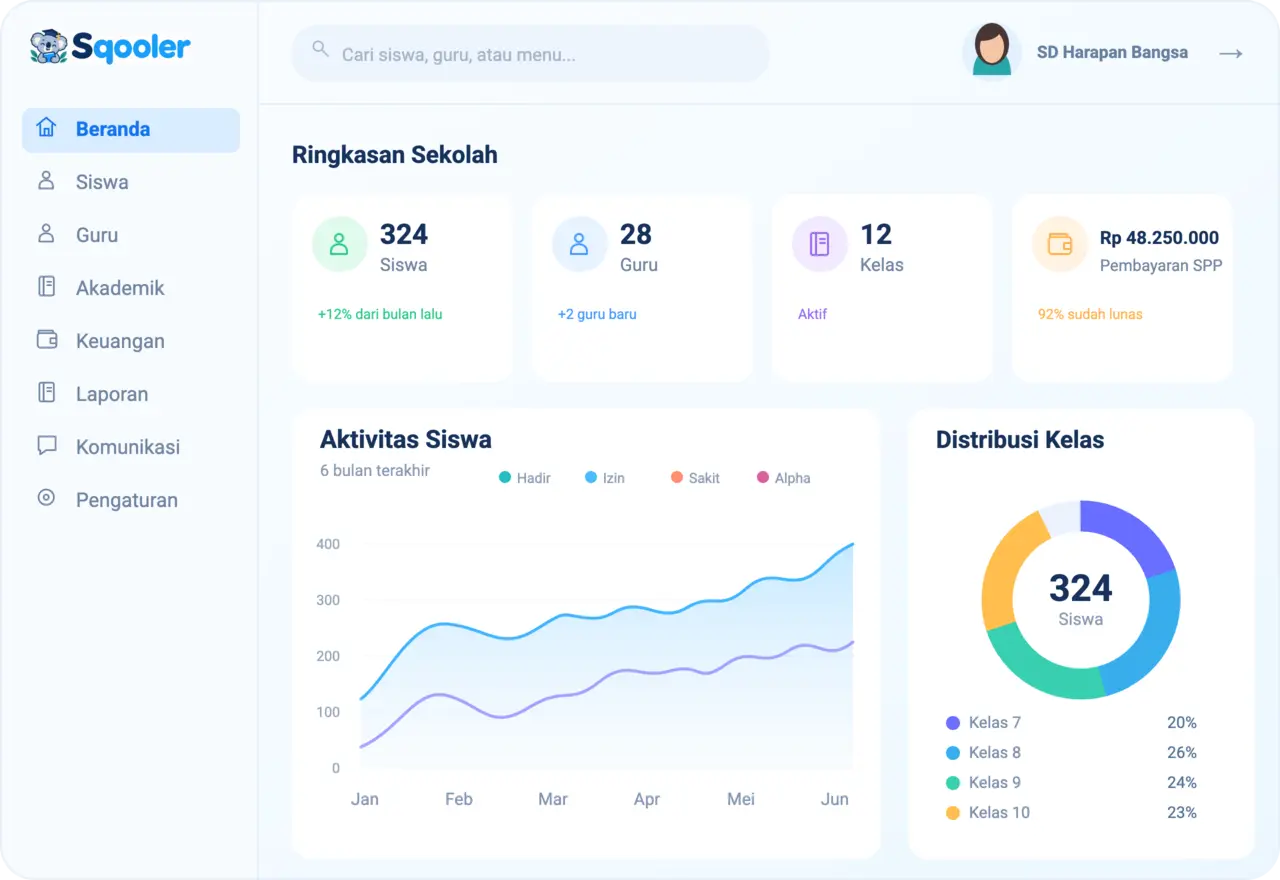1280x880 pixels.
Task: Click the Sqooler koala logo icon
Action: (49, 47)
